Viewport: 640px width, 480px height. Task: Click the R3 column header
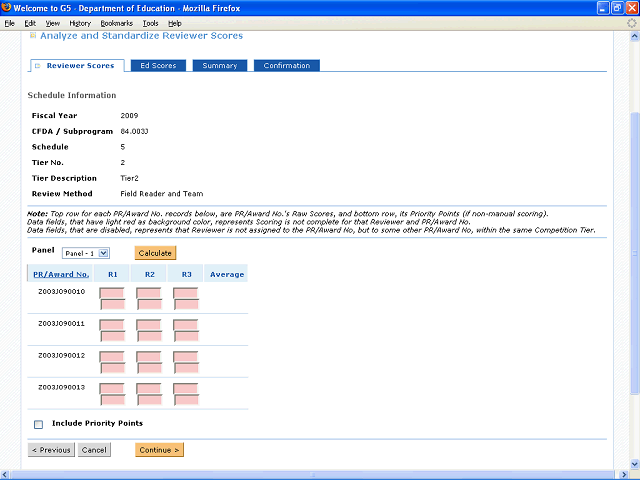pyautogui.click(x=187, y=274)
